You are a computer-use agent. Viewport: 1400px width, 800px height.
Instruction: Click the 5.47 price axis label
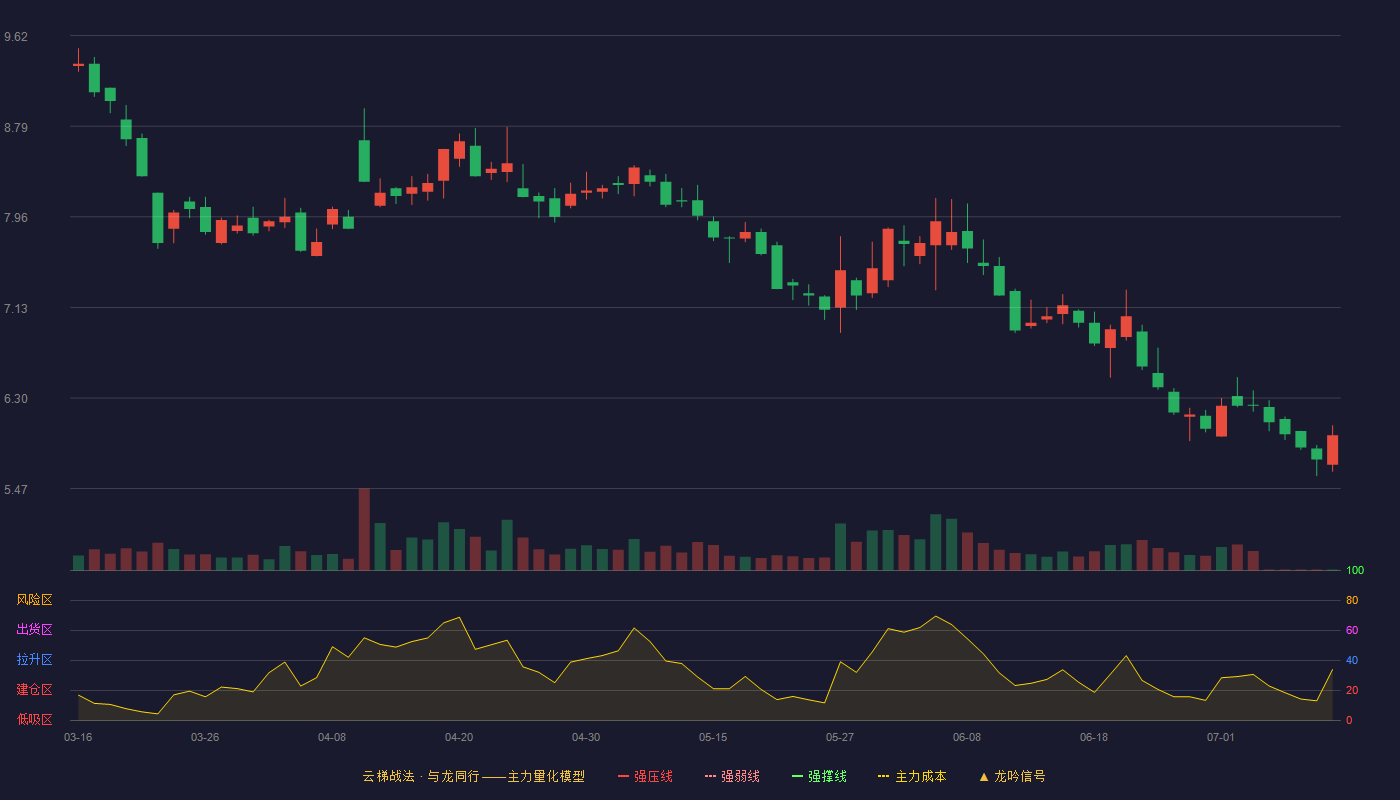coord(16,490)
